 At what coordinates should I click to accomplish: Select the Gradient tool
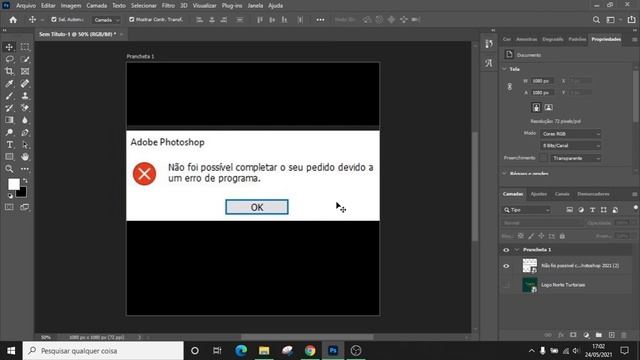click(9, 120)
